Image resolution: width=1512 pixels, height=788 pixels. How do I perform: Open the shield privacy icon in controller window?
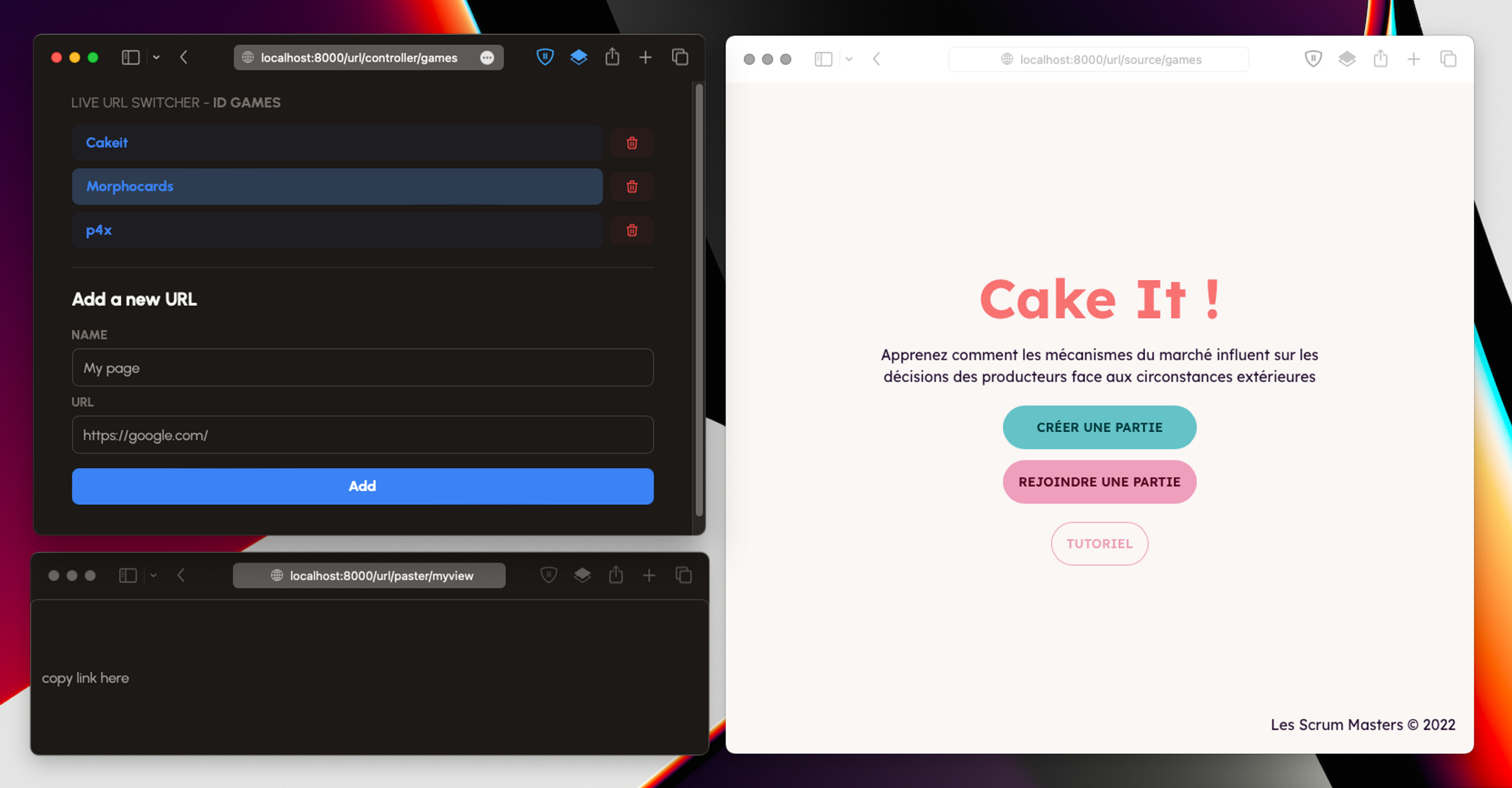(x=545, y=57)
